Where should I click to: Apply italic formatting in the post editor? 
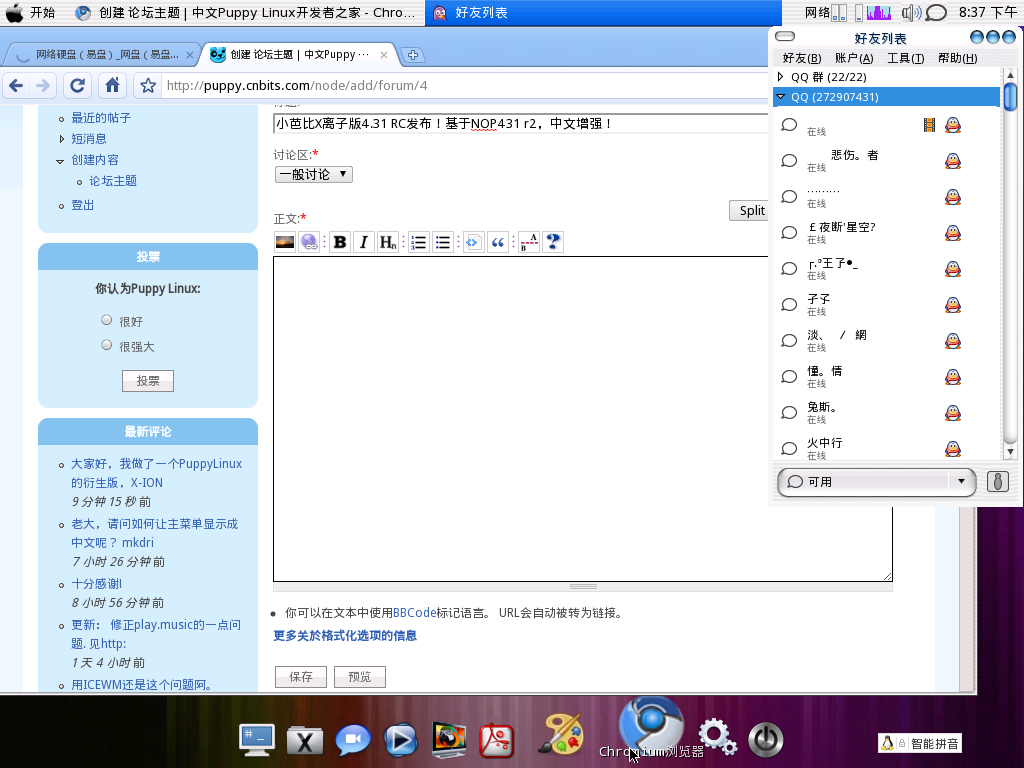click(x=364, y=242)
